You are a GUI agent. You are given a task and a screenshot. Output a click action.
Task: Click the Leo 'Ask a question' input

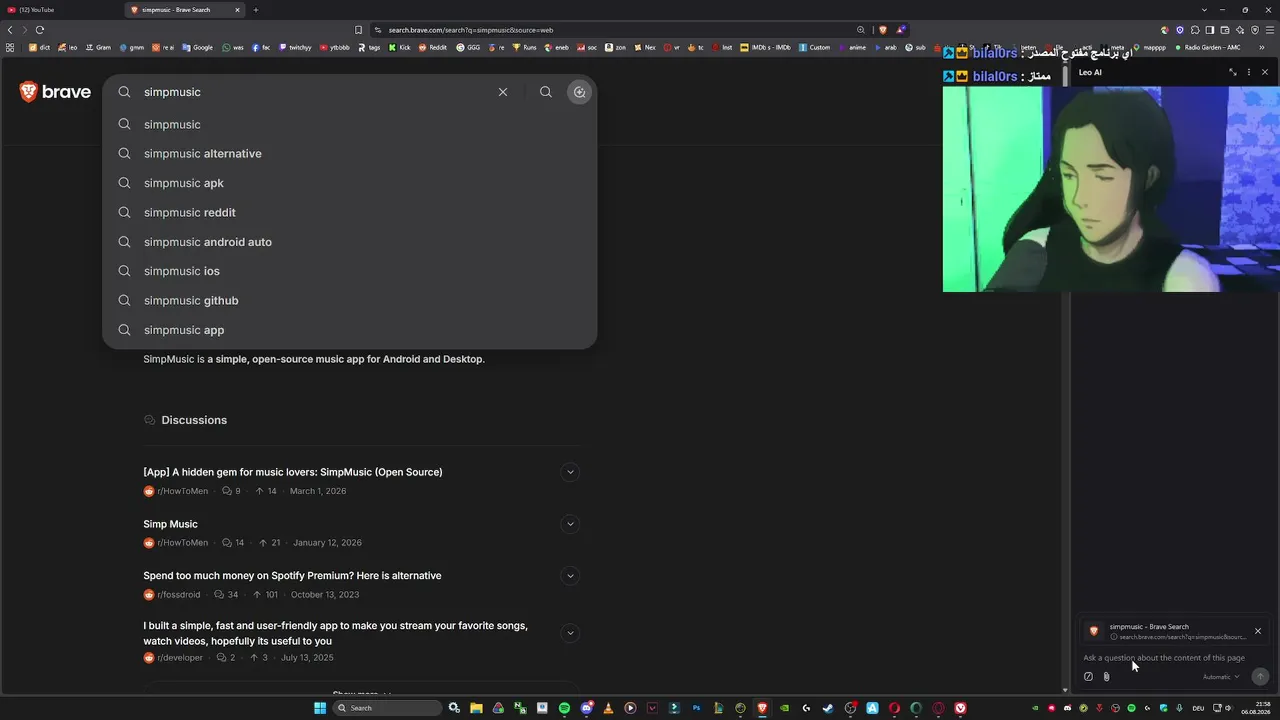(1164, 658)
